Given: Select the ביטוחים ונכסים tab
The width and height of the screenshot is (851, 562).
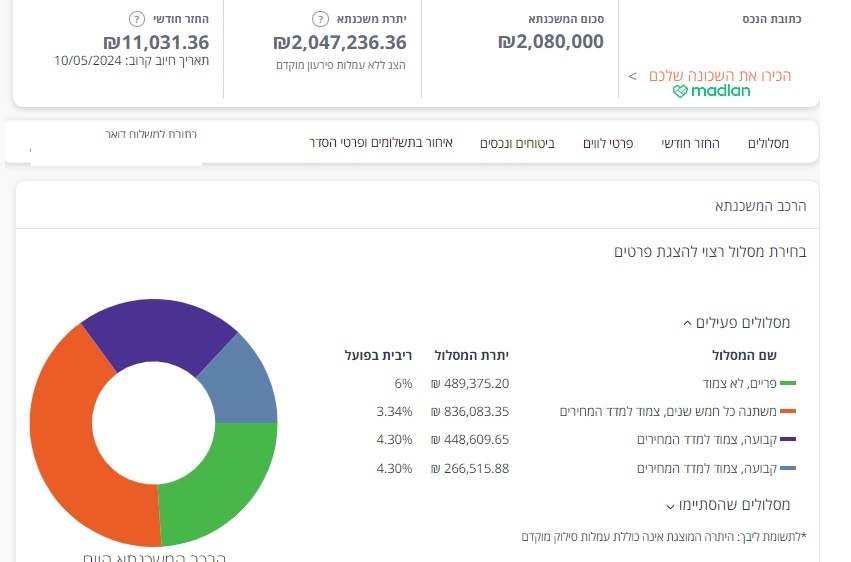Looking at the screenshot, I should (519, 143).
